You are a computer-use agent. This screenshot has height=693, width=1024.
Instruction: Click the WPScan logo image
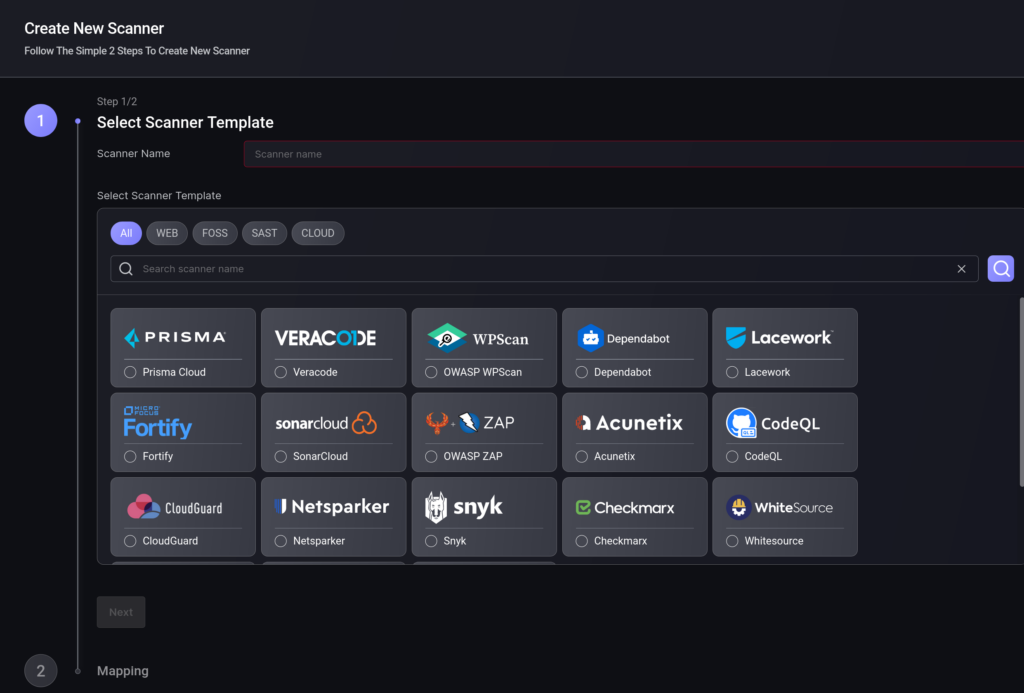(477, 338)
